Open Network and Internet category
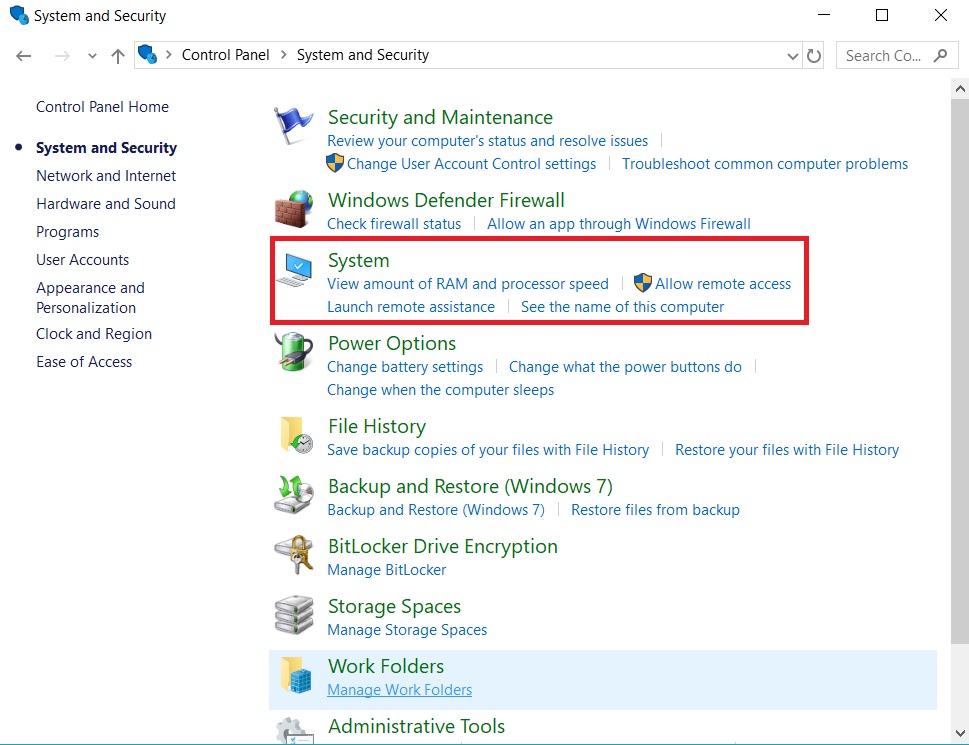The width and height of the screenshot is (969, 745). pyautogui.click(x=106, y=176)
